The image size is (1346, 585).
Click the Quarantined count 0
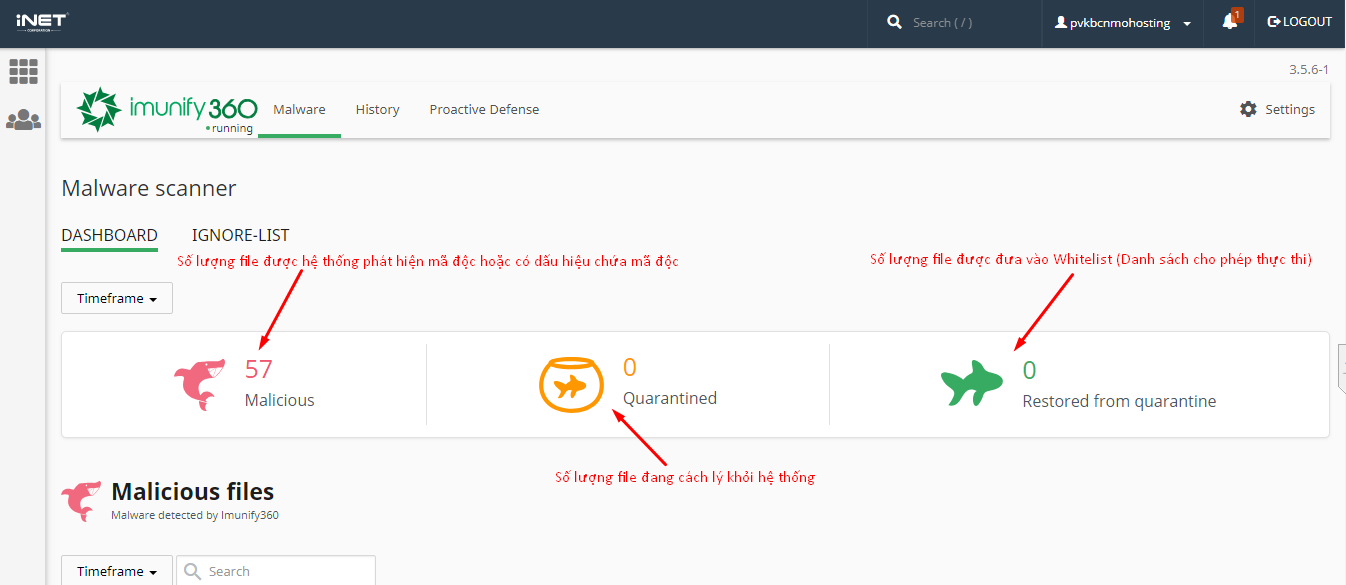[630, 367]
